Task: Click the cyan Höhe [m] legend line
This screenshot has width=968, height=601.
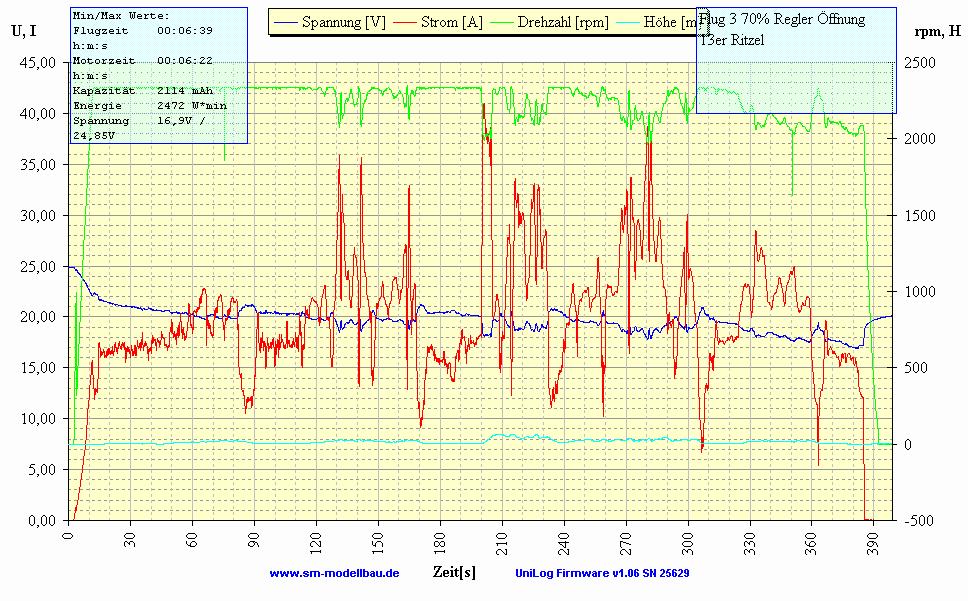Action: [634, 22]
